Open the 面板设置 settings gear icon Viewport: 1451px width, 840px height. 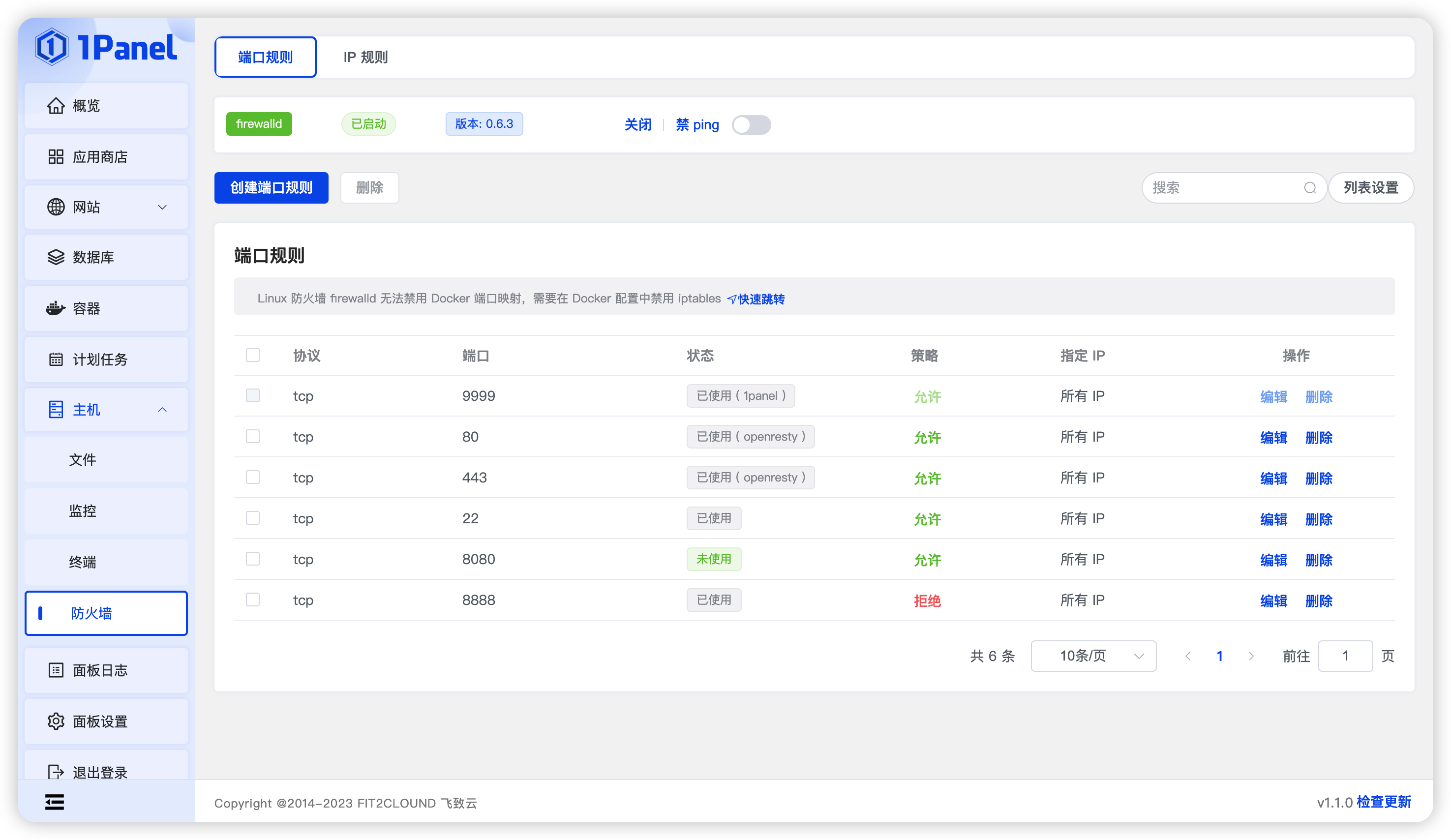pyautogui.click(x=56, y=721)
